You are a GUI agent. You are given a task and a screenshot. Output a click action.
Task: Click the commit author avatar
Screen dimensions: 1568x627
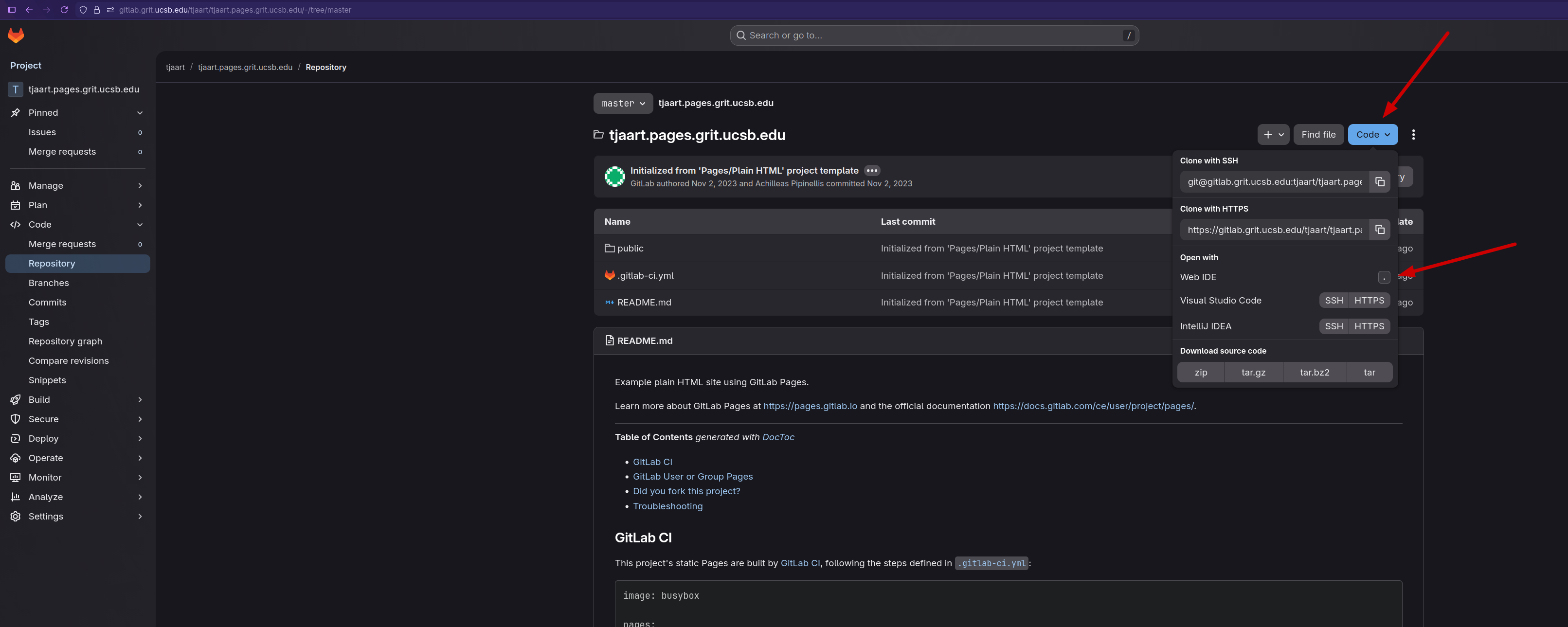pos(614,177)
